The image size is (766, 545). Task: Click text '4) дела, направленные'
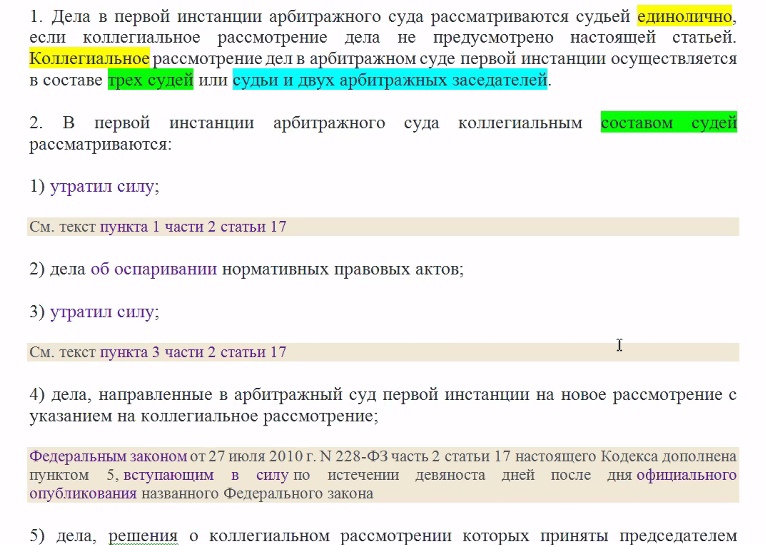tap(121, 395)
